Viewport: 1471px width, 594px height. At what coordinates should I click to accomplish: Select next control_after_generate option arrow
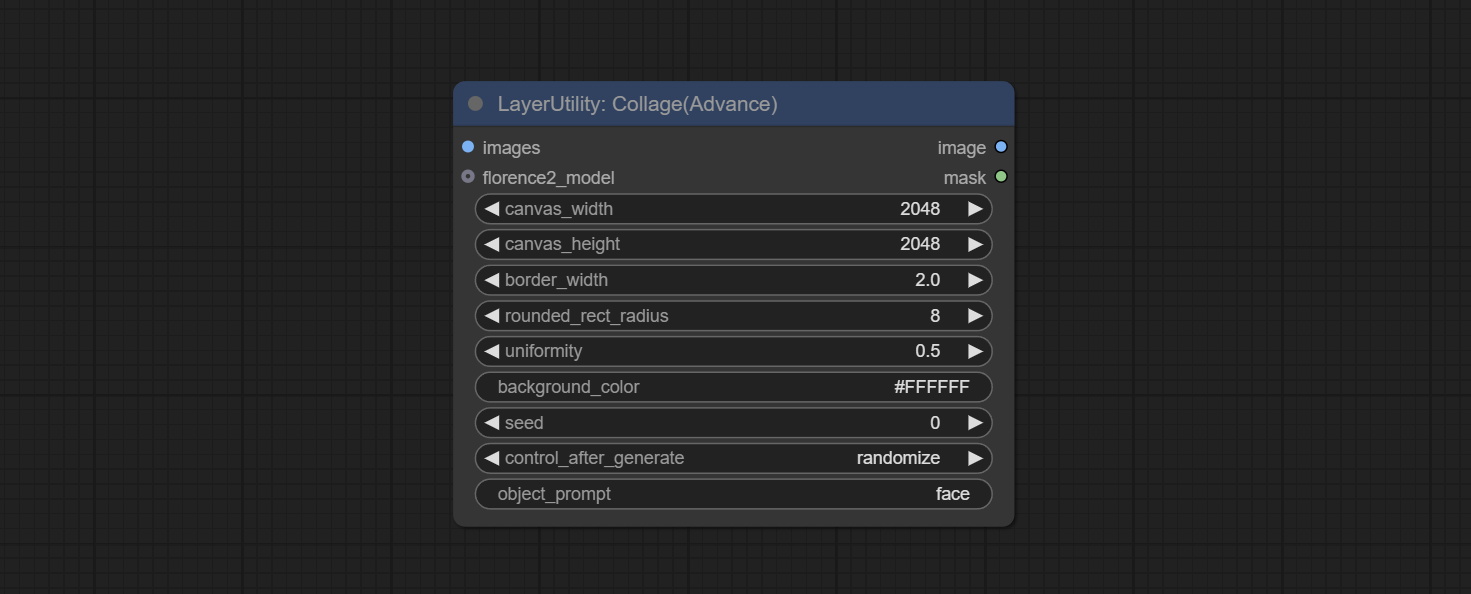pos(975,458)
